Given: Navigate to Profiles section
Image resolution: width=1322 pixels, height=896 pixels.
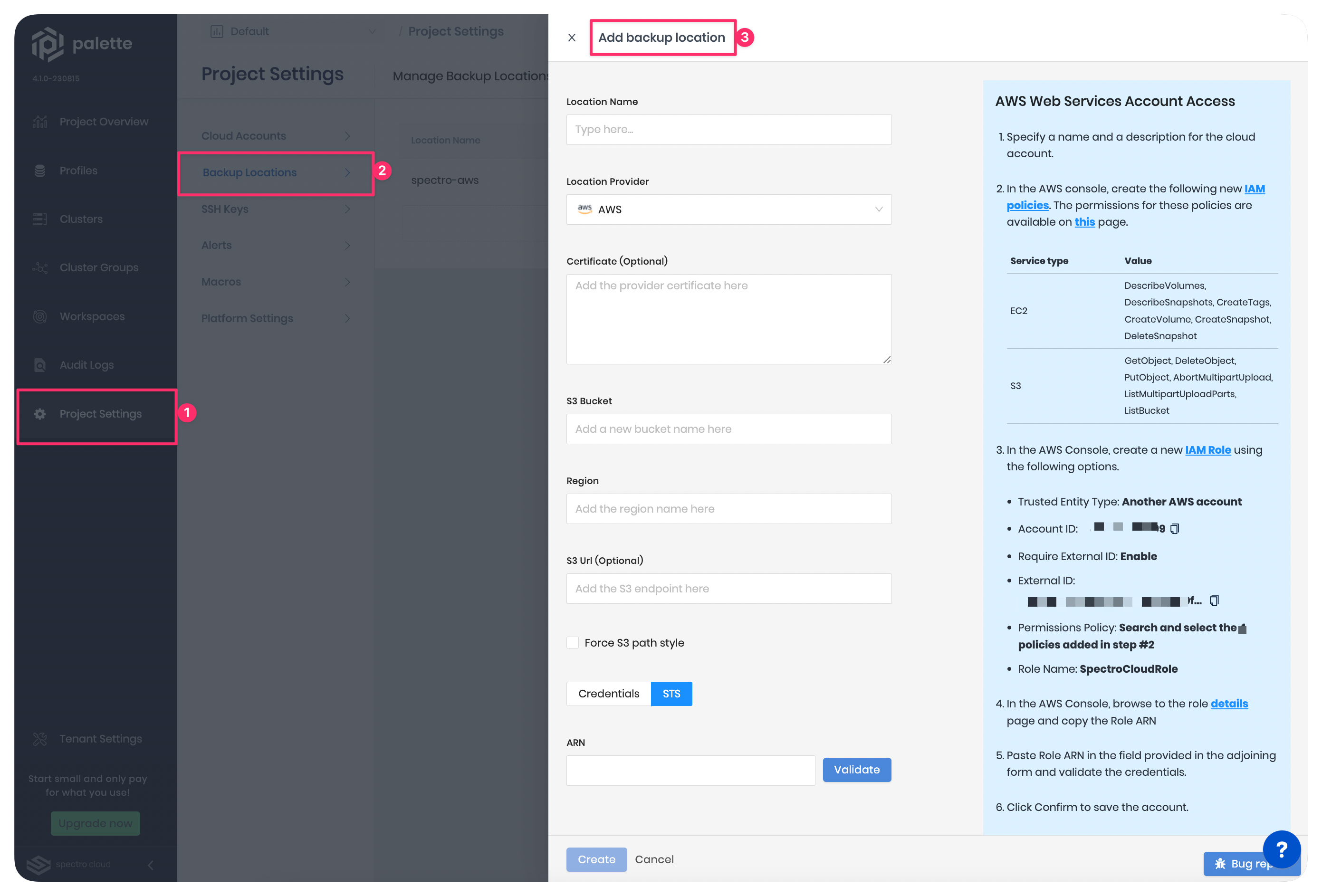Looking at the screenshot, I should click(78, 170).
